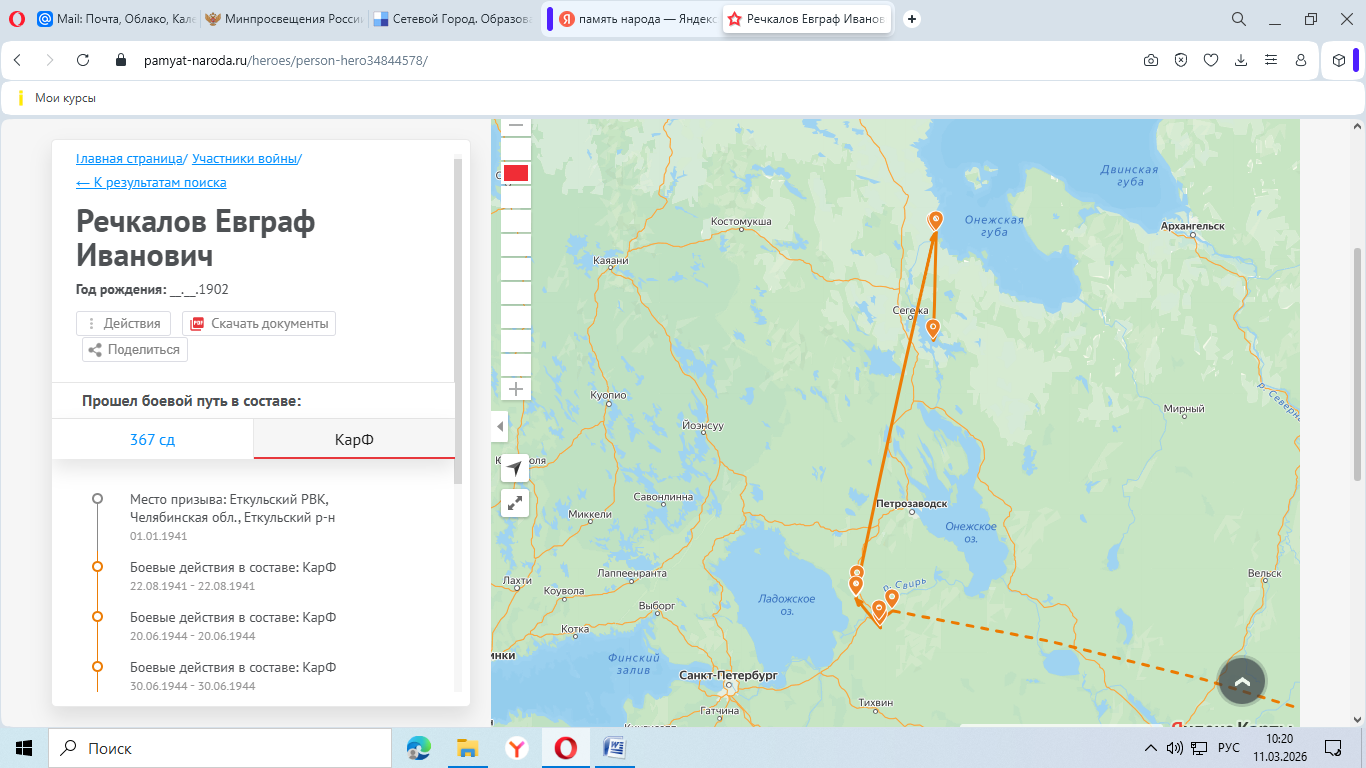Click the network icon in system tray

pos(1200,748)
